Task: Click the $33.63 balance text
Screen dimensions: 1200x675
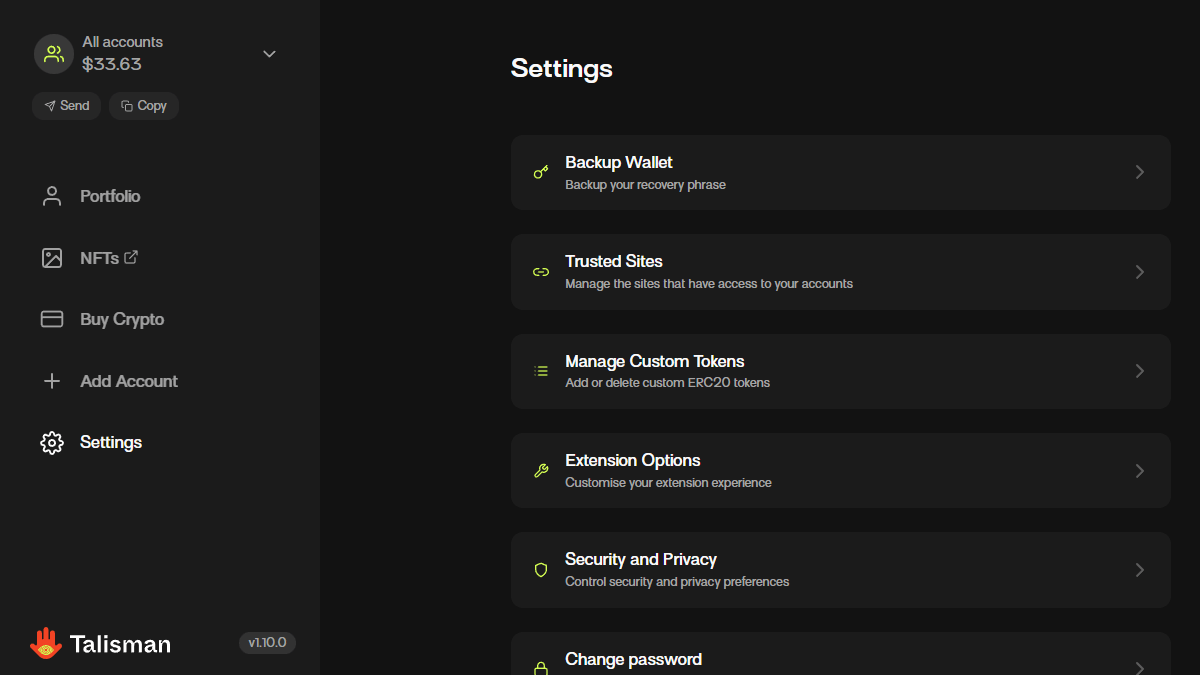Action: [x=112, y=65]
